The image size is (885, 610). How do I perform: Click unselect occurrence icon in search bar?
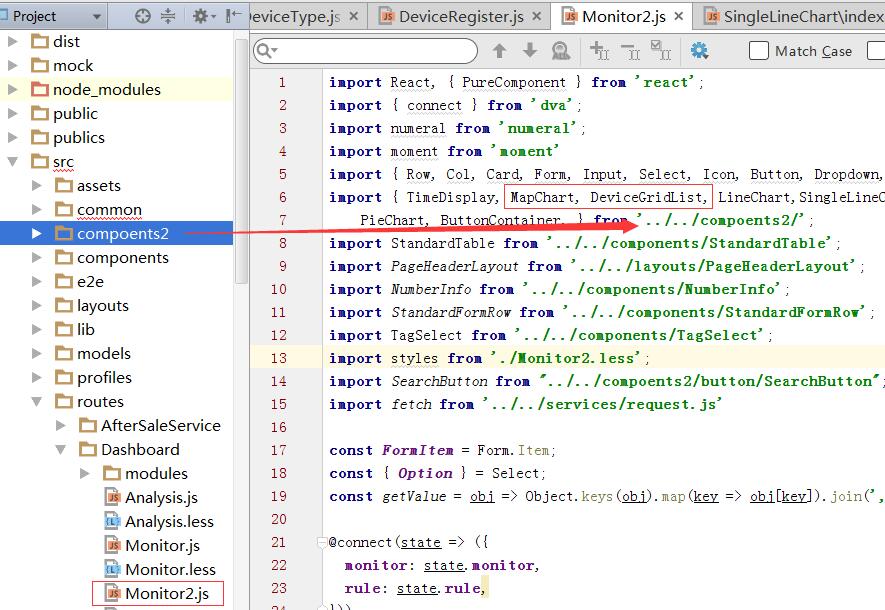pos(630,51)
